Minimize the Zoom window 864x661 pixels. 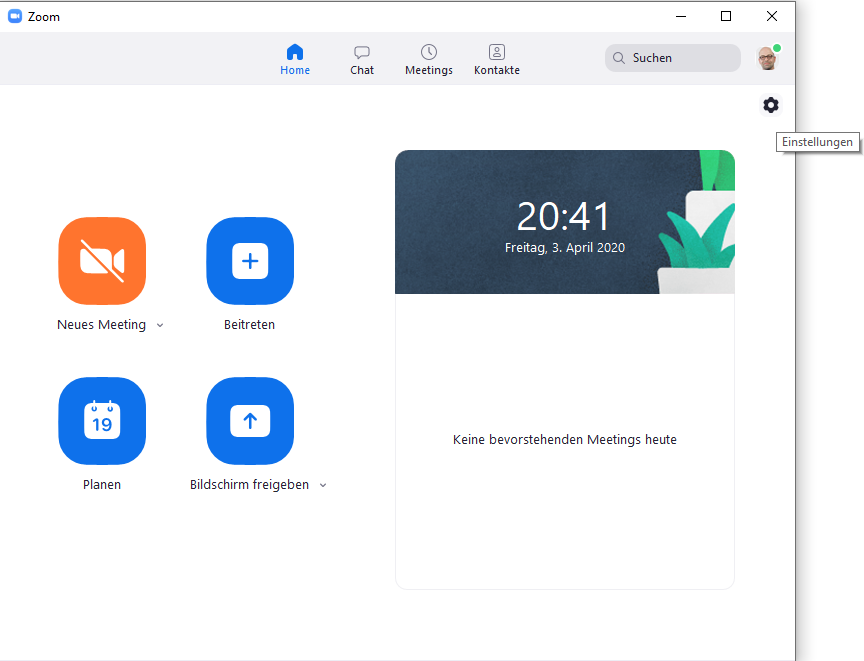[681, 17]
